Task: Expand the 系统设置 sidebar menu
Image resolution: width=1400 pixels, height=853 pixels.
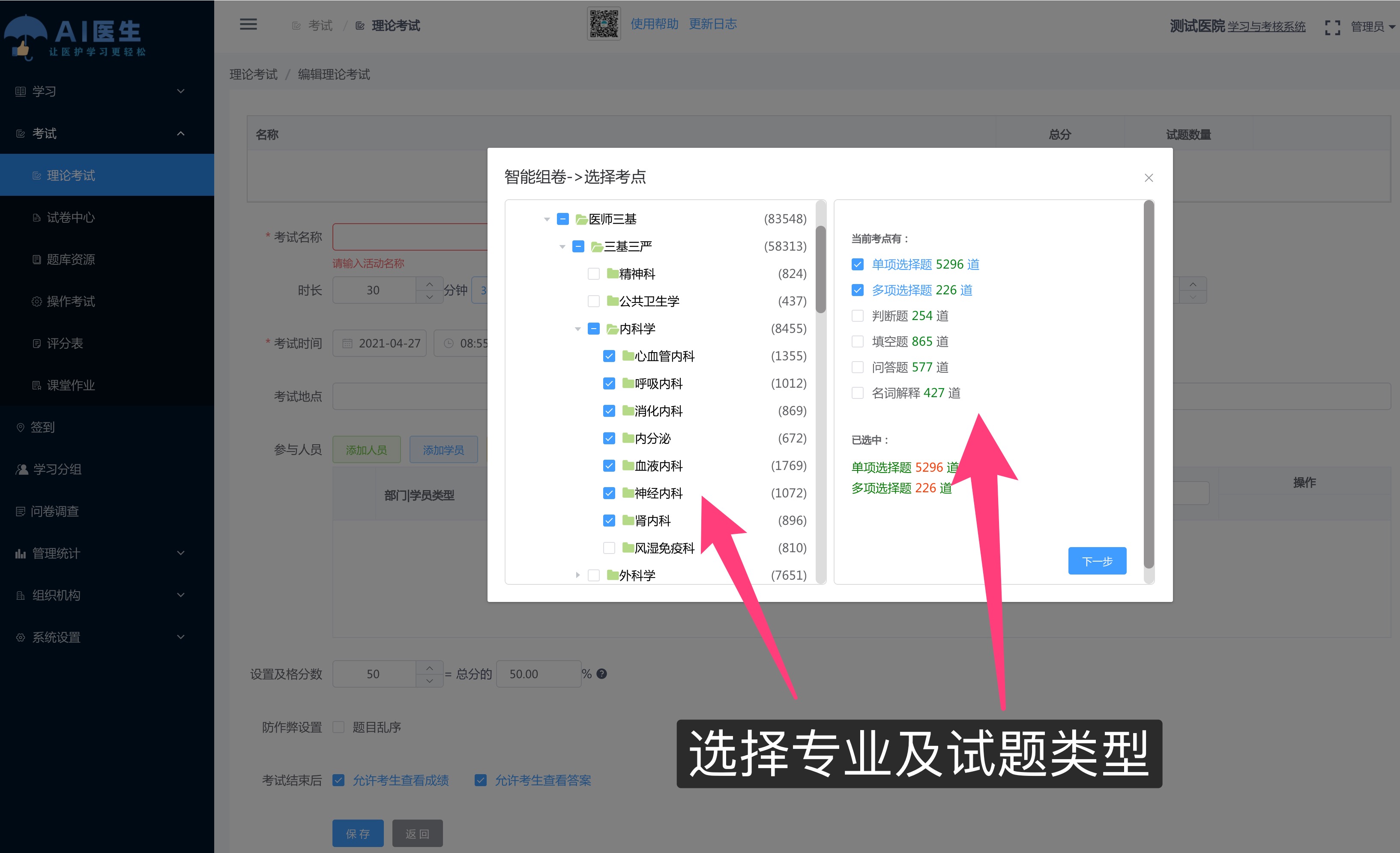Action: (107, 638)
